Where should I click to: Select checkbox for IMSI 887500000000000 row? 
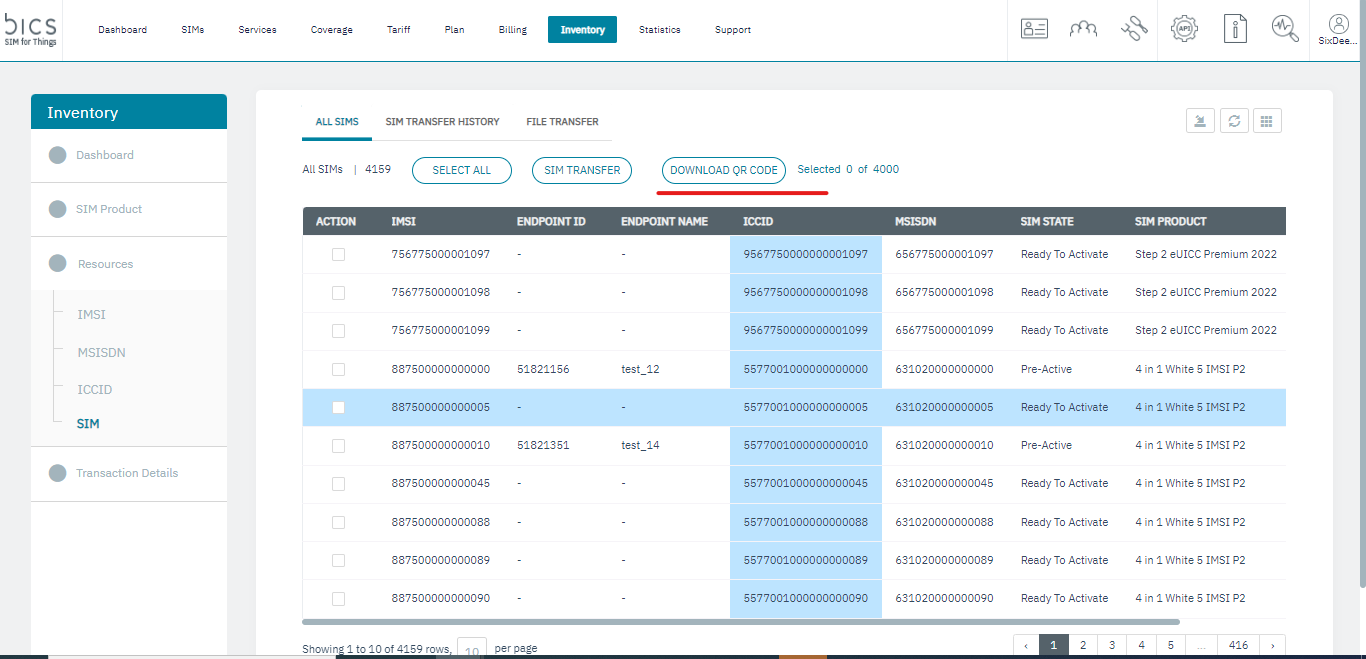338,369
